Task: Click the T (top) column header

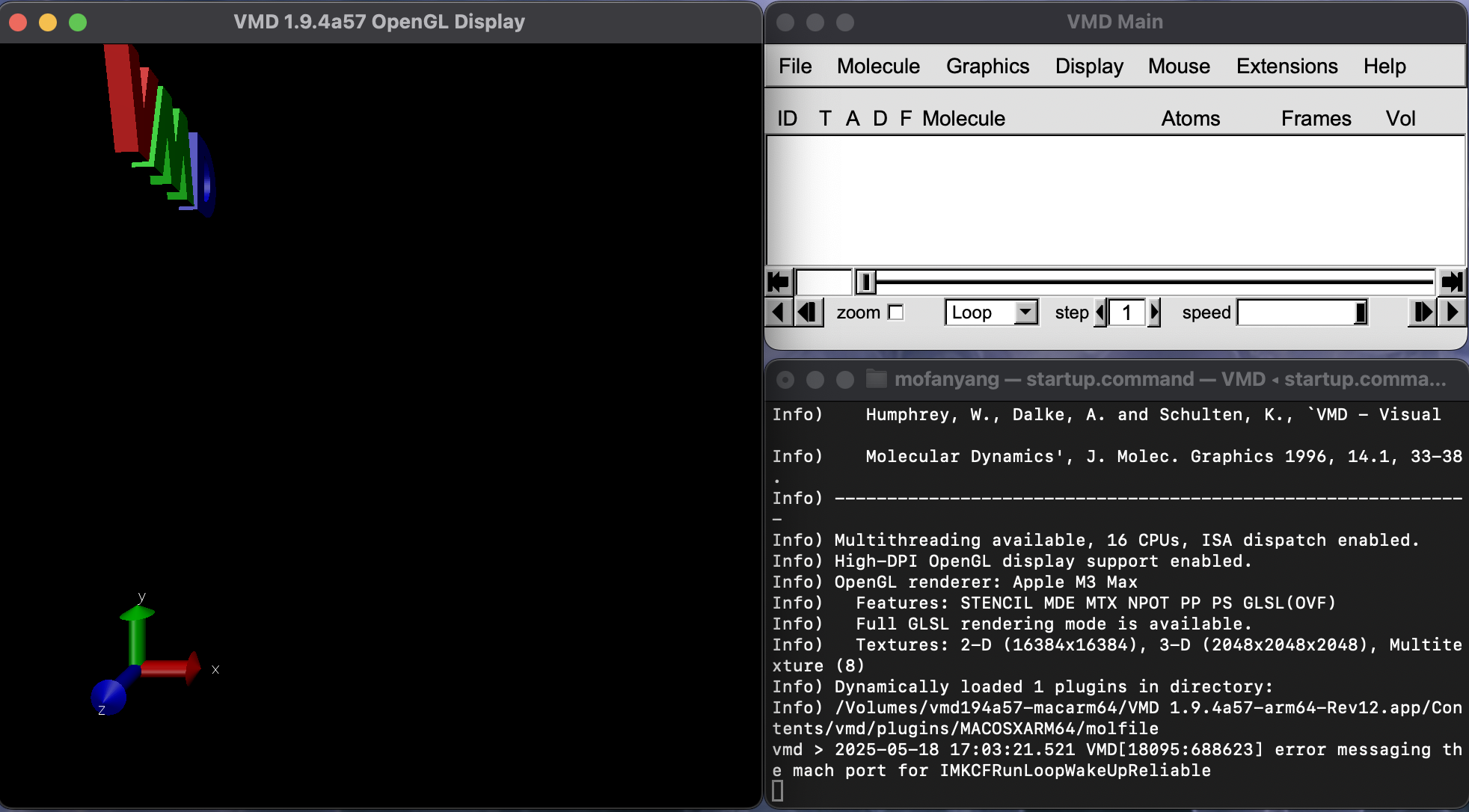Action: click(x=825, y=118)
